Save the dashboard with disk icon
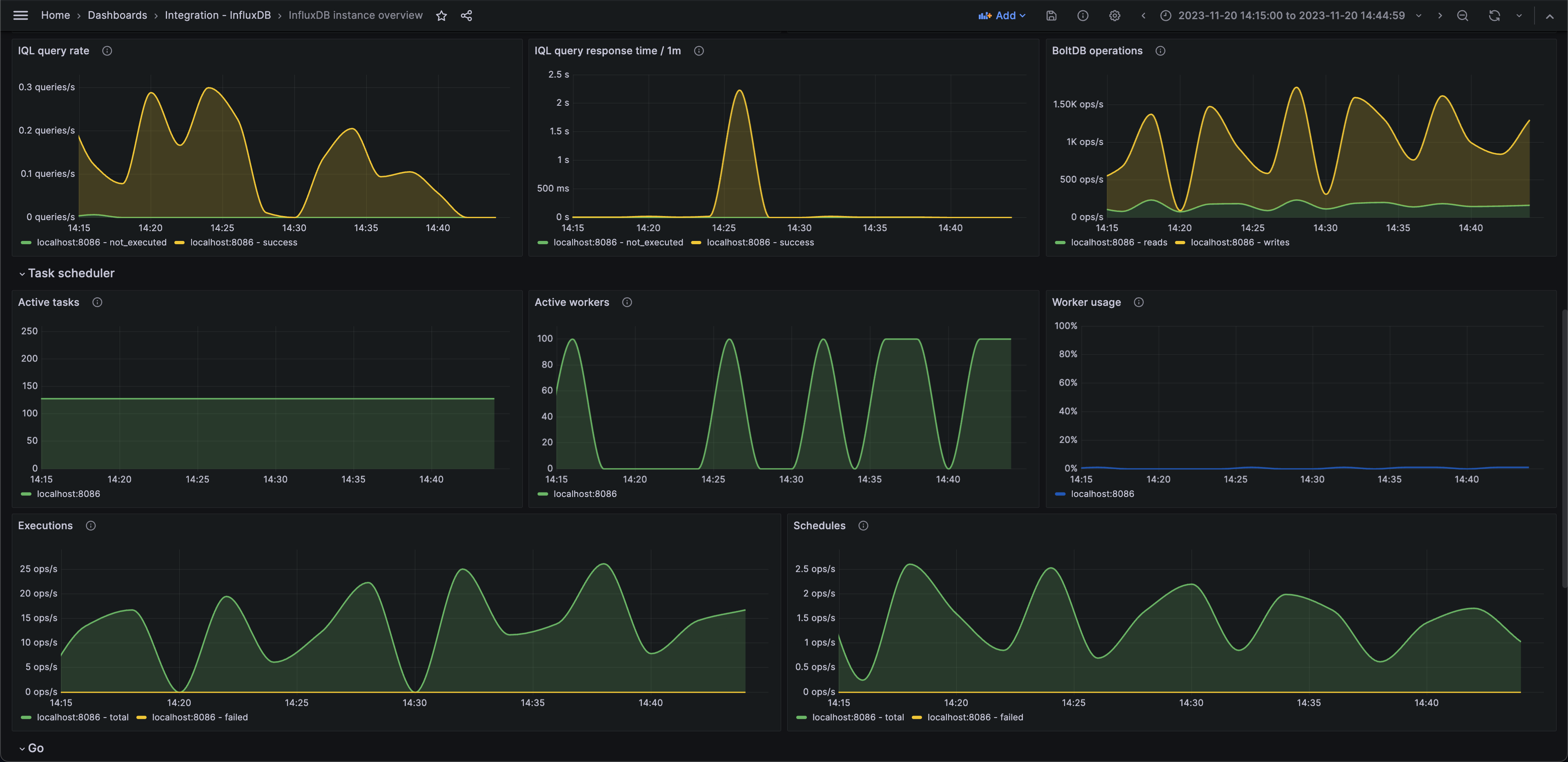This screenshot has width=1568, height=762. click(1051, 16)
